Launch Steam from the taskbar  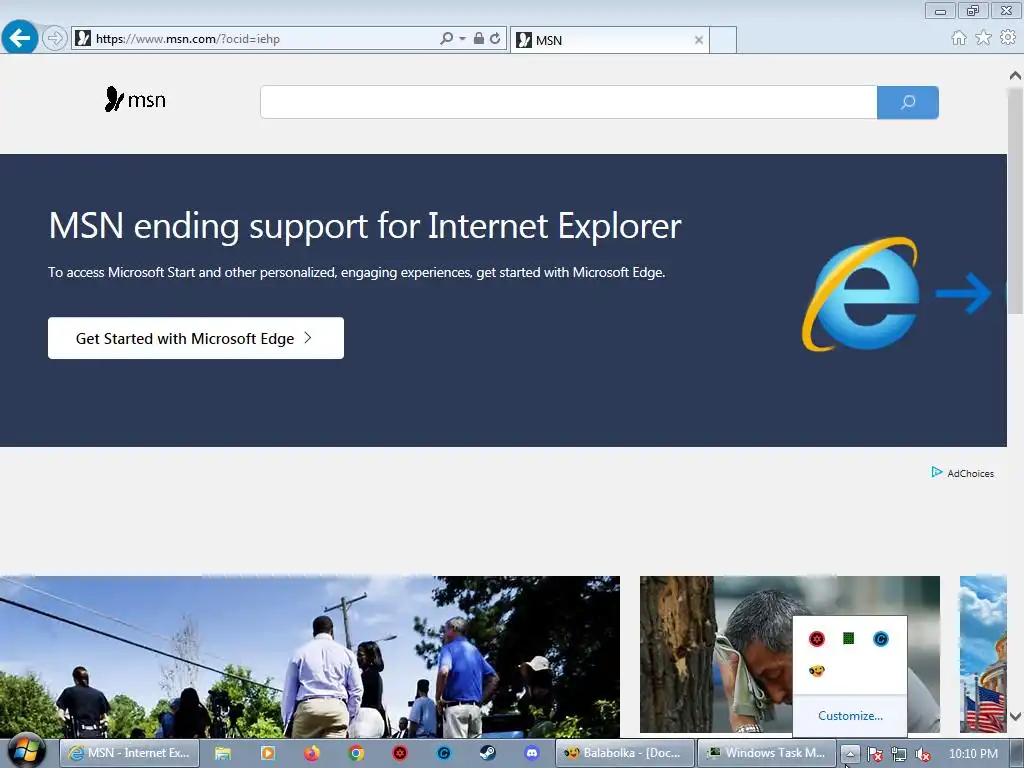[488, 754]
